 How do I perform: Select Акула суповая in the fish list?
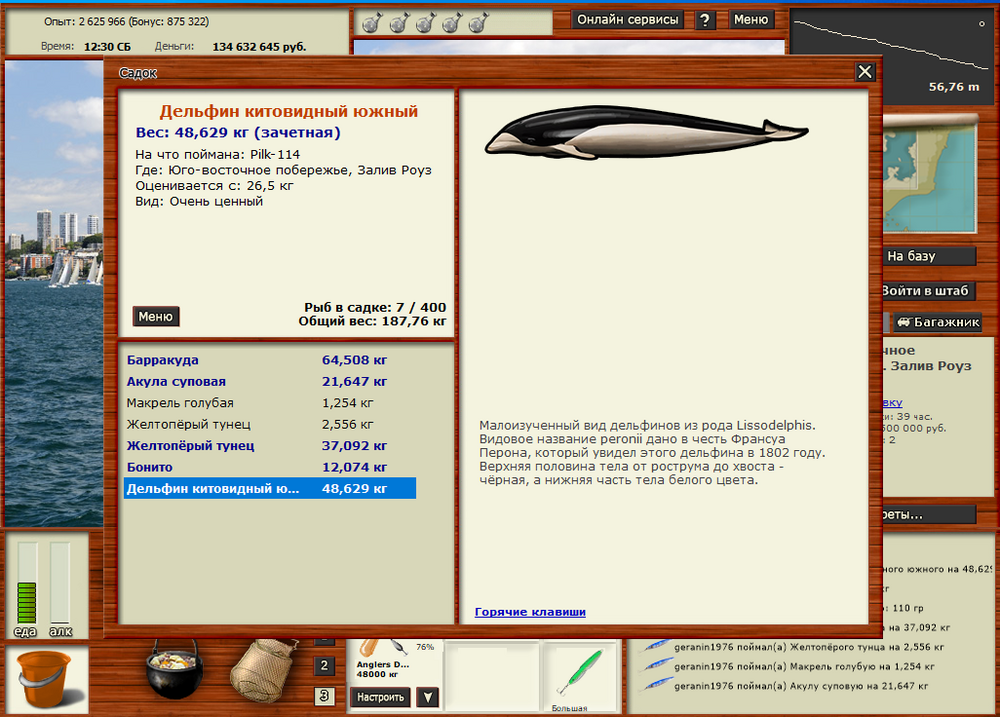tap(176, 382)
